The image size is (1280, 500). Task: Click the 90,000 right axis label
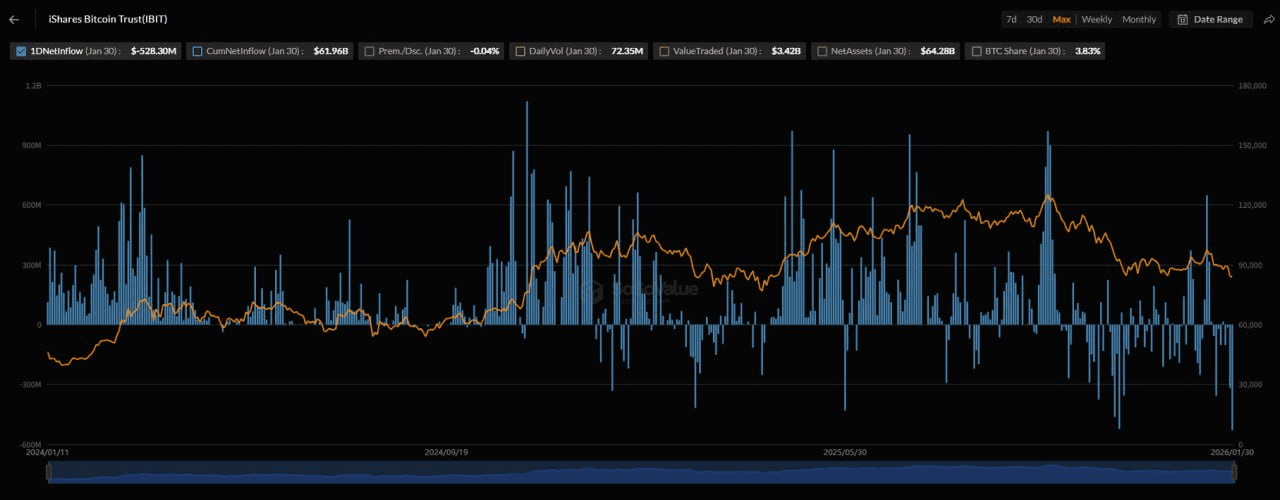(1251, 265)
